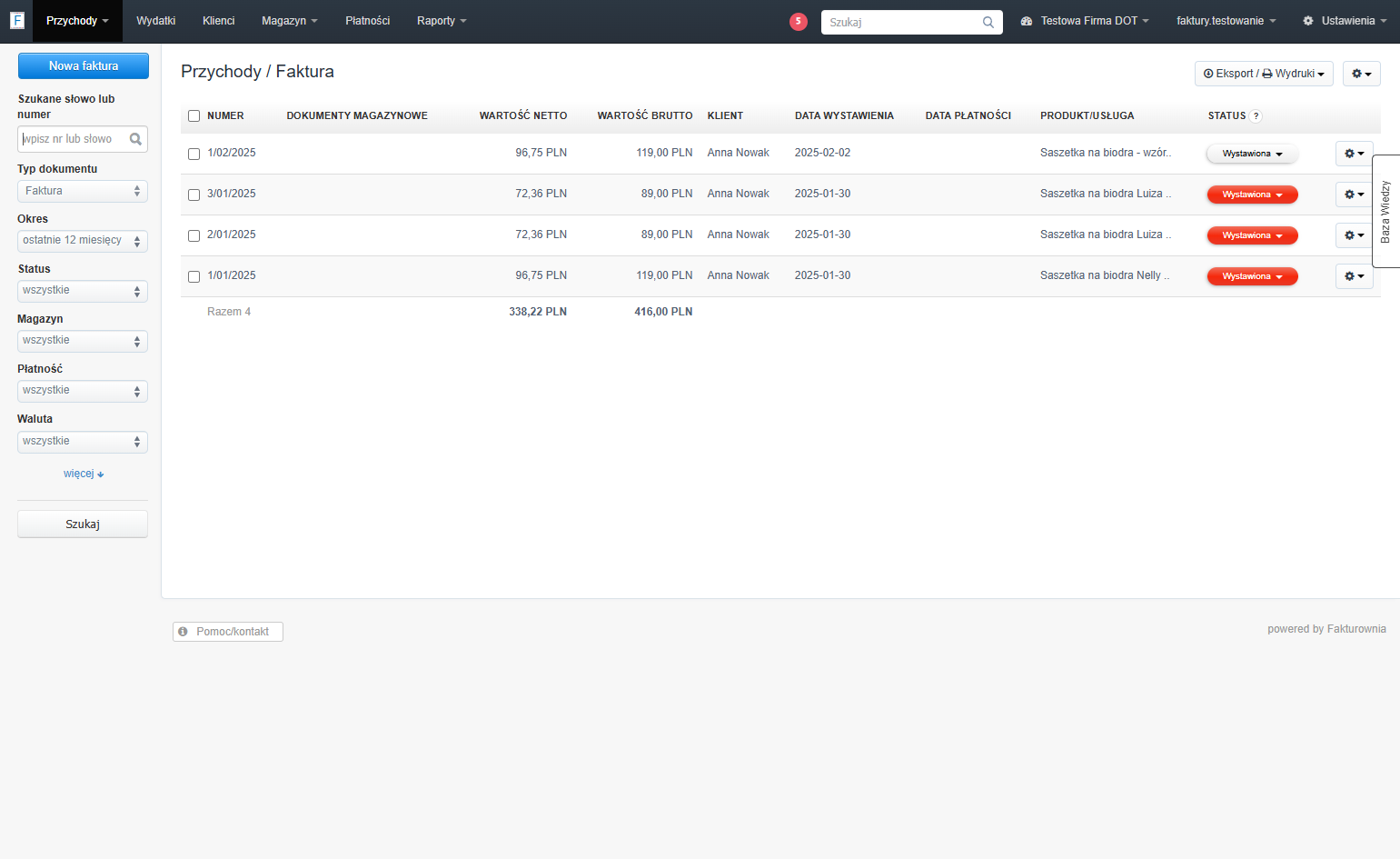Open the Przychody menu

point(77,21)
